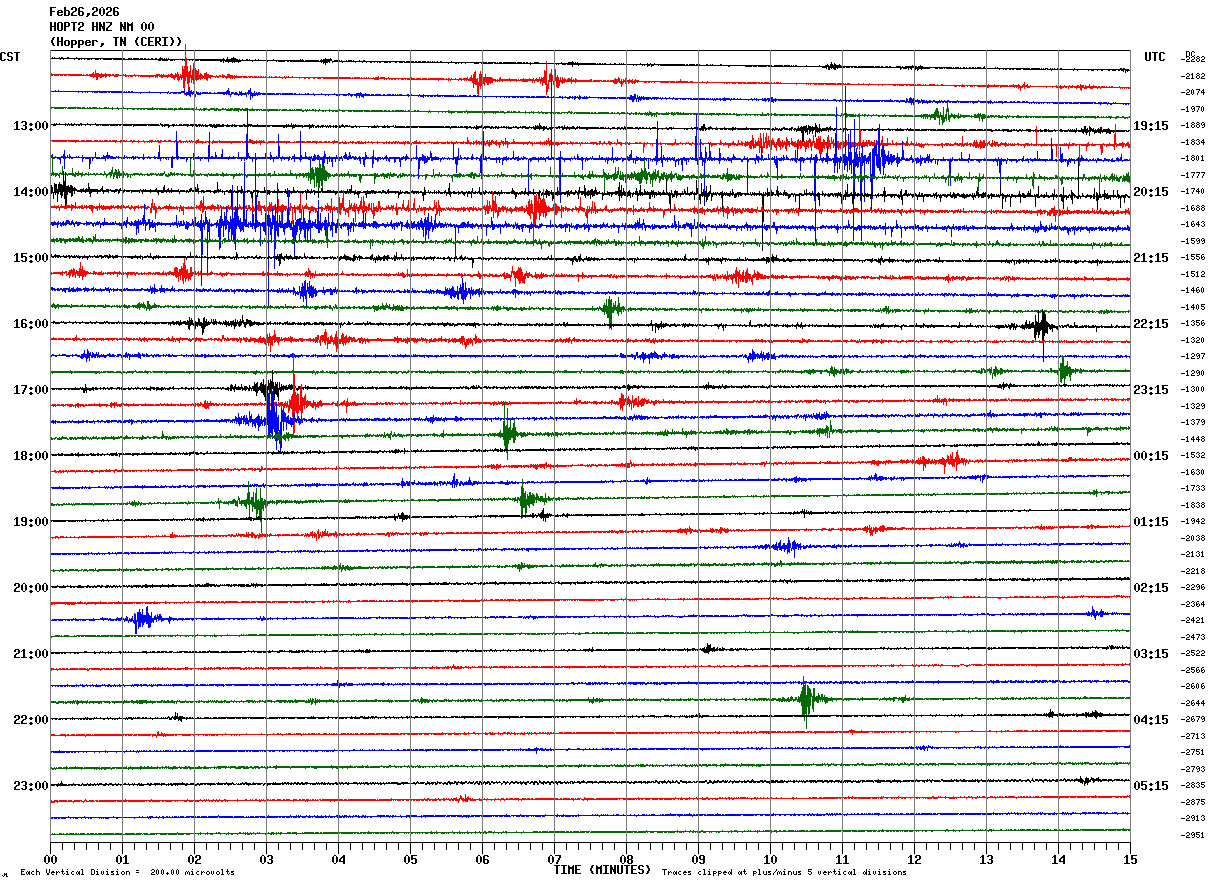Click the '09' minute axis label
The width and height of the screenshot is (1210, 886).
point(698,860)
